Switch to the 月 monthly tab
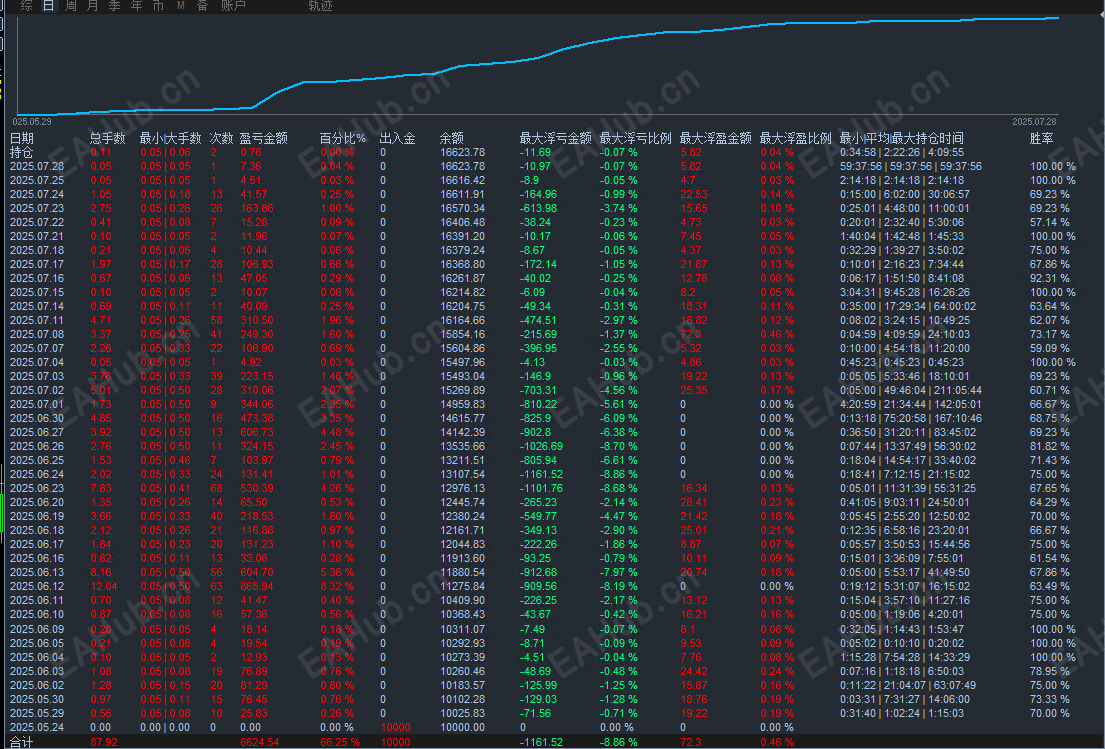 click(92, 6)
